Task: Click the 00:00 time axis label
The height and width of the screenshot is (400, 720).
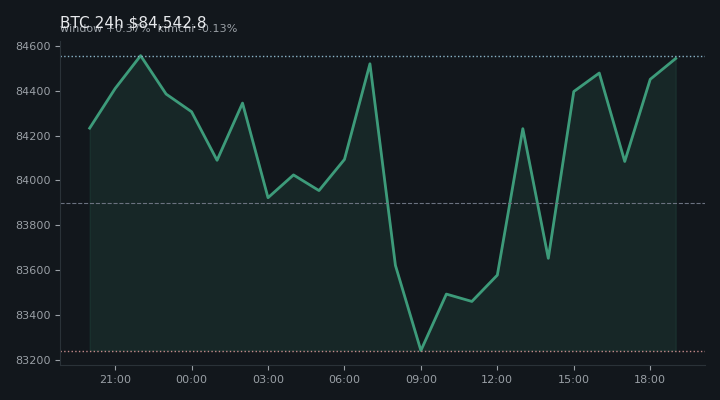Action: pyautogui.click(x=191, y=379)
